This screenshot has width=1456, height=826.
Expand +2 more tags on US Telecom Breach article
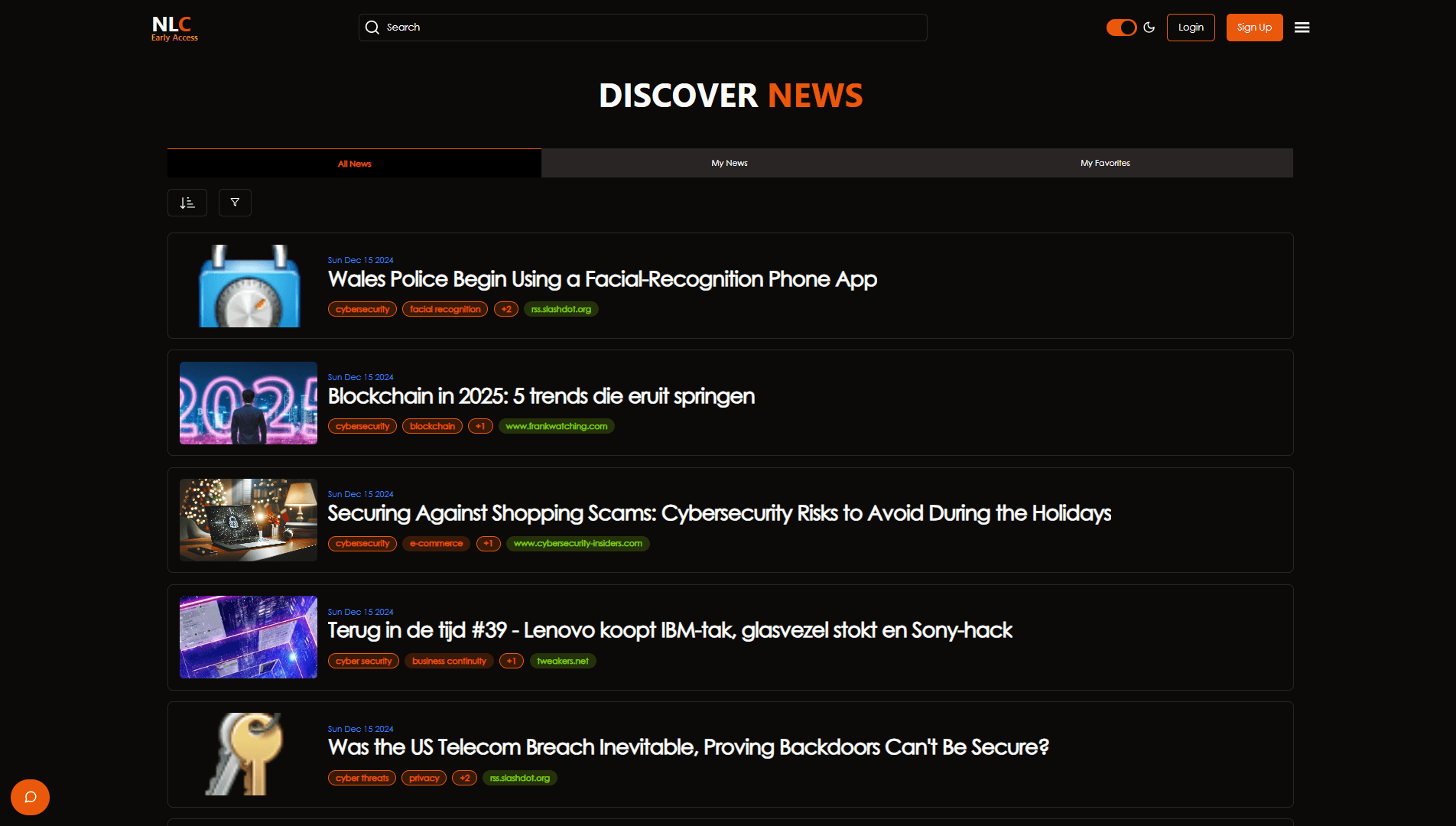464,778
